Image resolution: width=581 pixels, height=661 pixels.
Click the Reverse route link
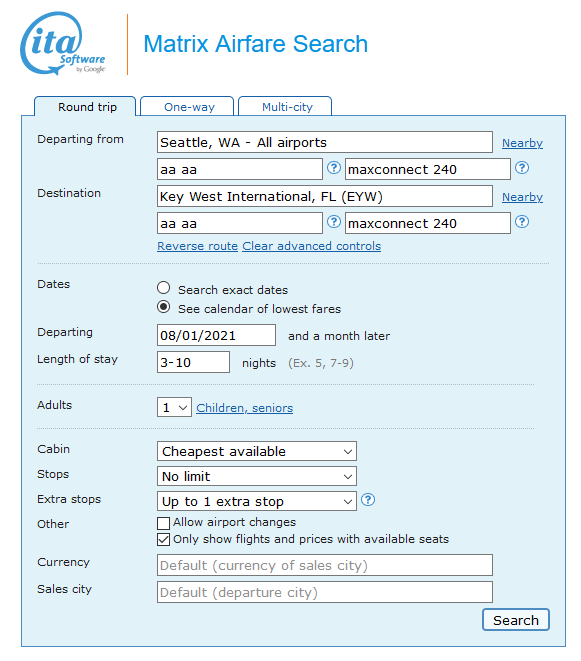pos(197,246)
